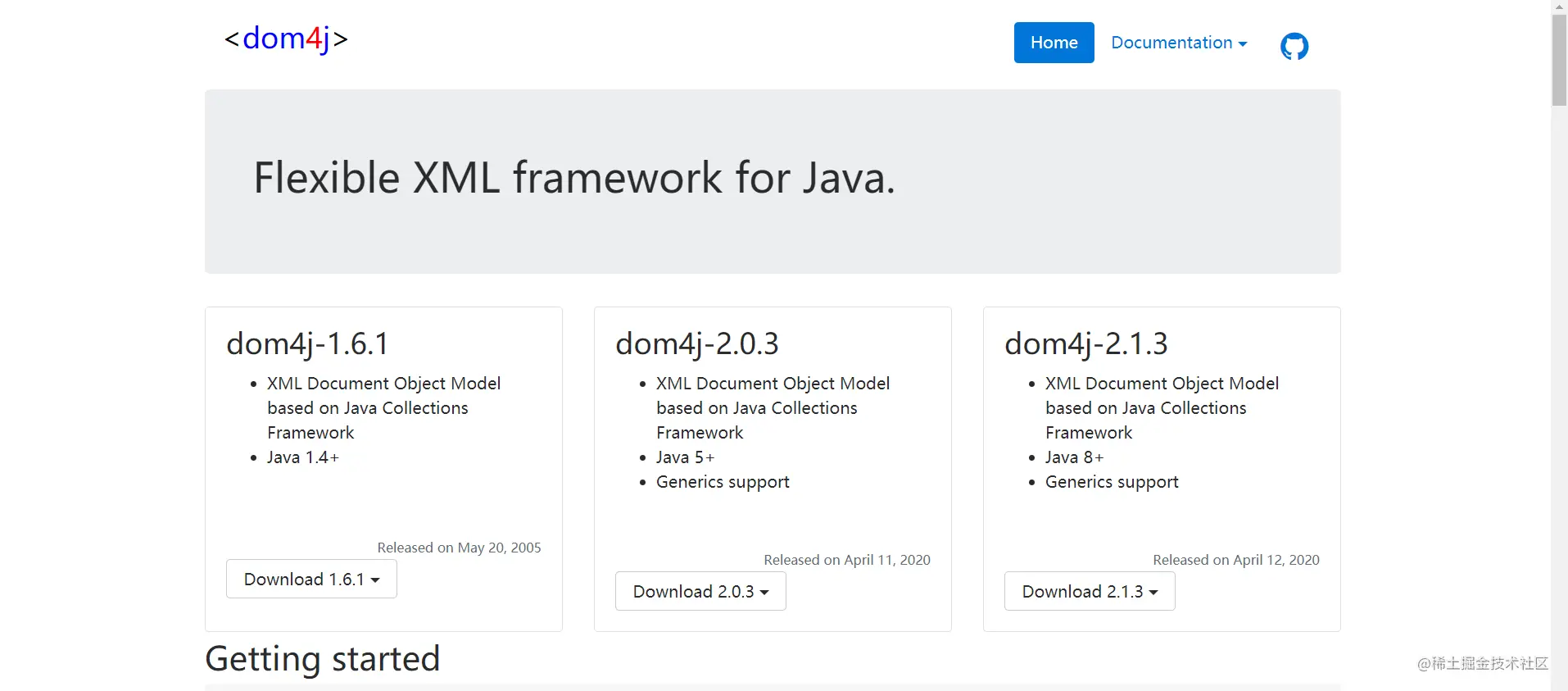Click the page's vertical scrollbar thumb

pyautogui.click(x=1559, y=60)
